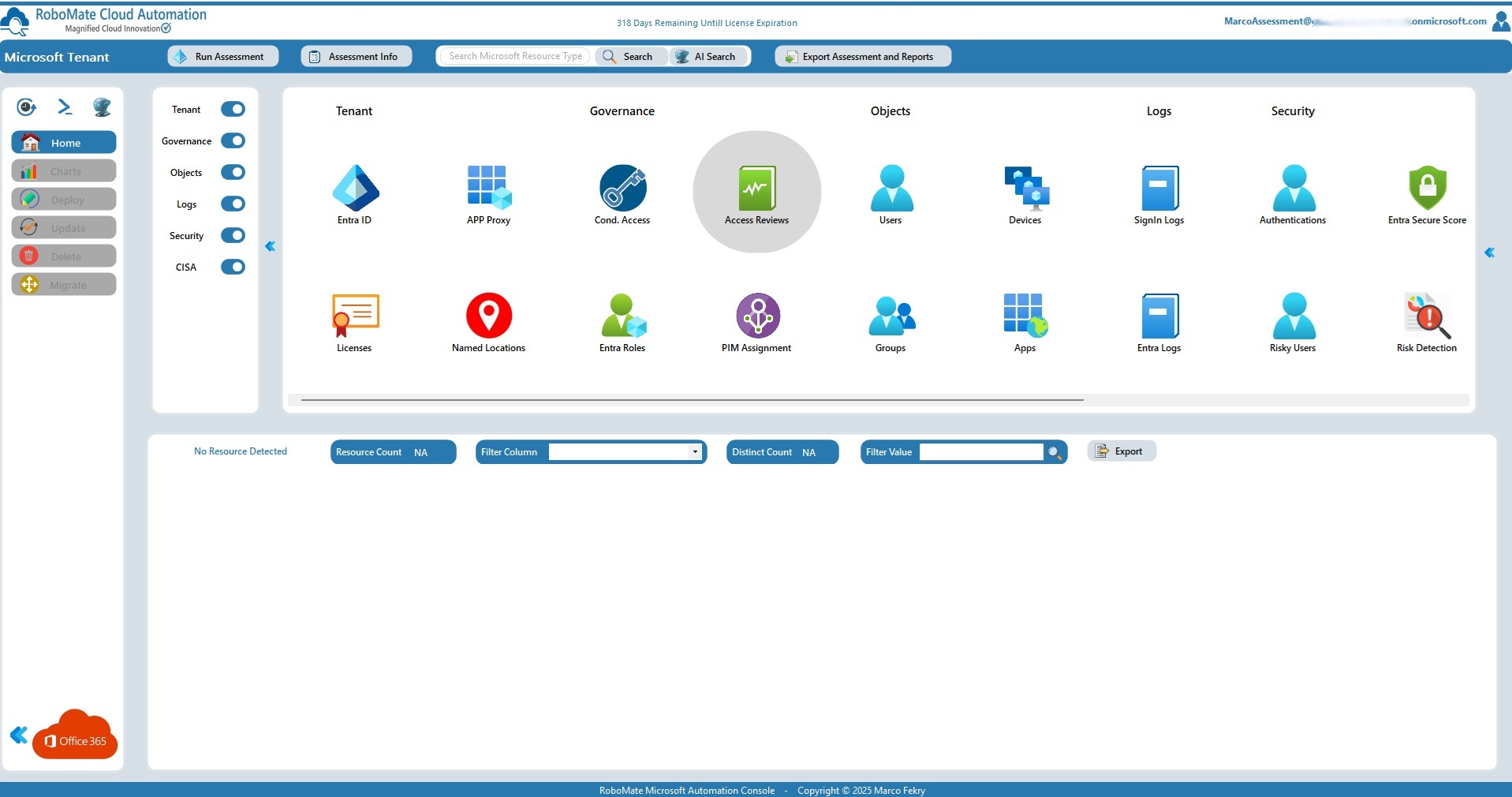1512x797 pixels.
Task: Open Assessment Info
Action: coord(357,57)
